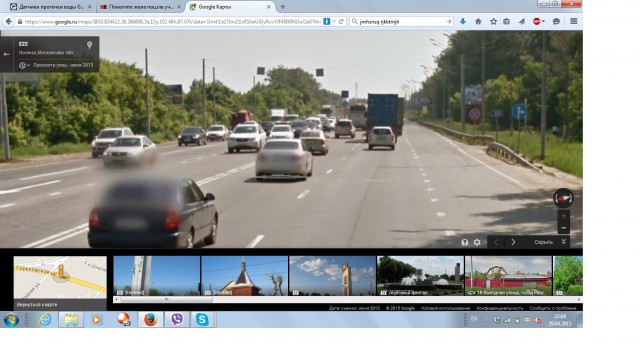The height and width of the screenshot is (360, 640).
Task: Reload the current page
Action: tap(341, 22)
